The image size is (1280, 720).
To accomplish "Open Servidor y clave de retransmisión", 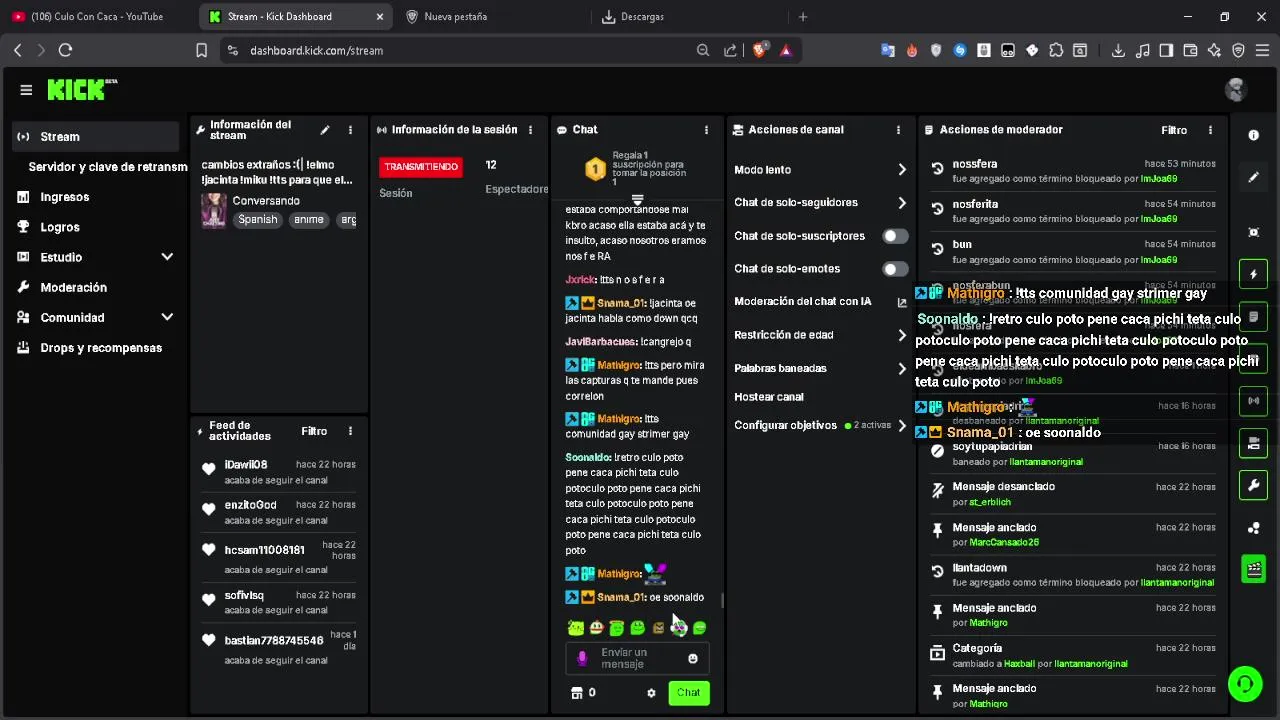I will (x=108, y=167).
